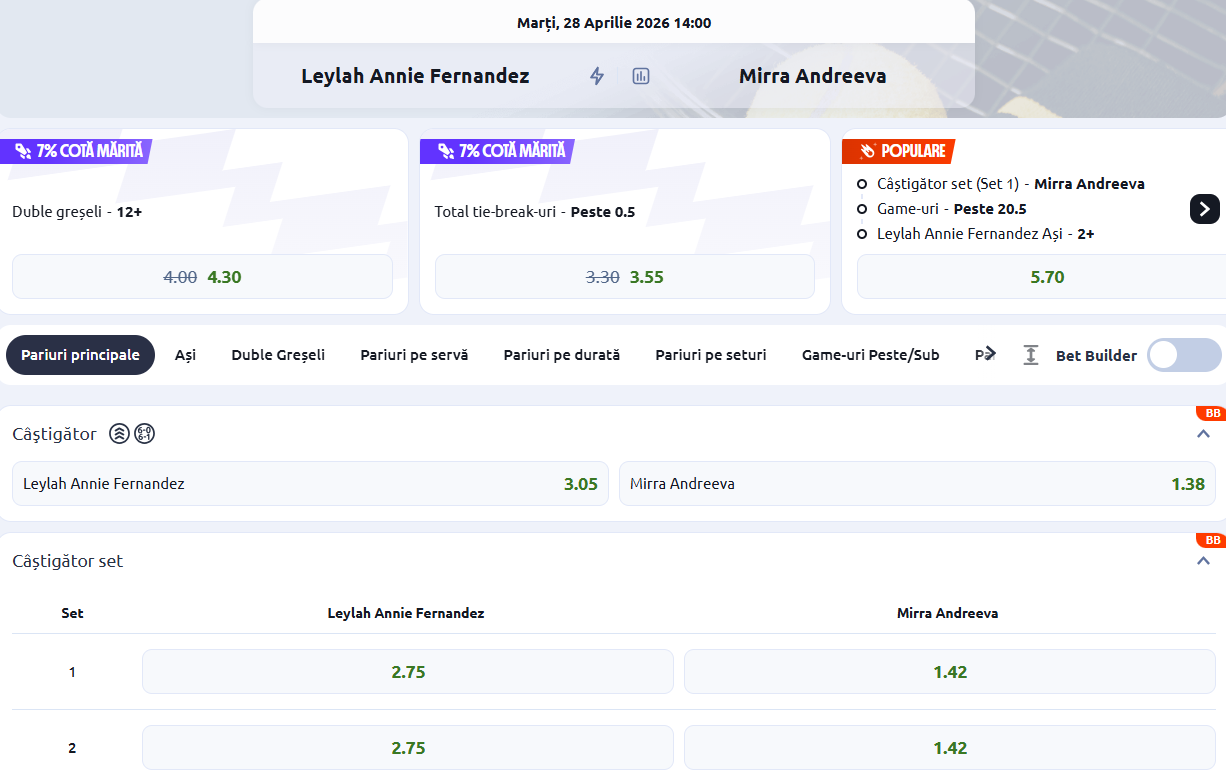1226x770 pixels.
Task: Click the next arrow on Populare card
Action: (1204, 209)
